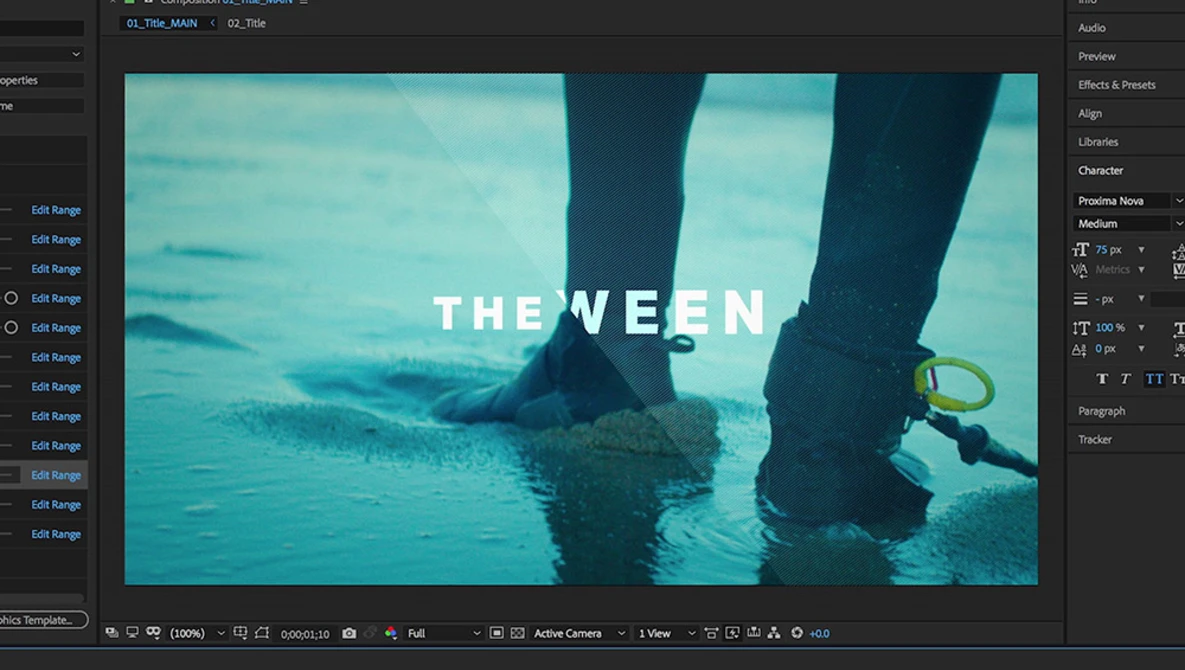
Task: Open the dropdown at top of left panel
Action: [x=42, y=54]
